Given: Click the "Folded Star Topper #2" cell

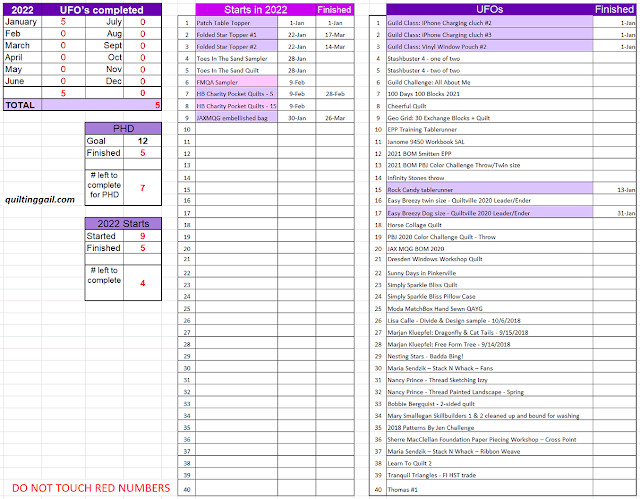Looking at the screenshot, I should pyautogui.click(x=236, y=47).
